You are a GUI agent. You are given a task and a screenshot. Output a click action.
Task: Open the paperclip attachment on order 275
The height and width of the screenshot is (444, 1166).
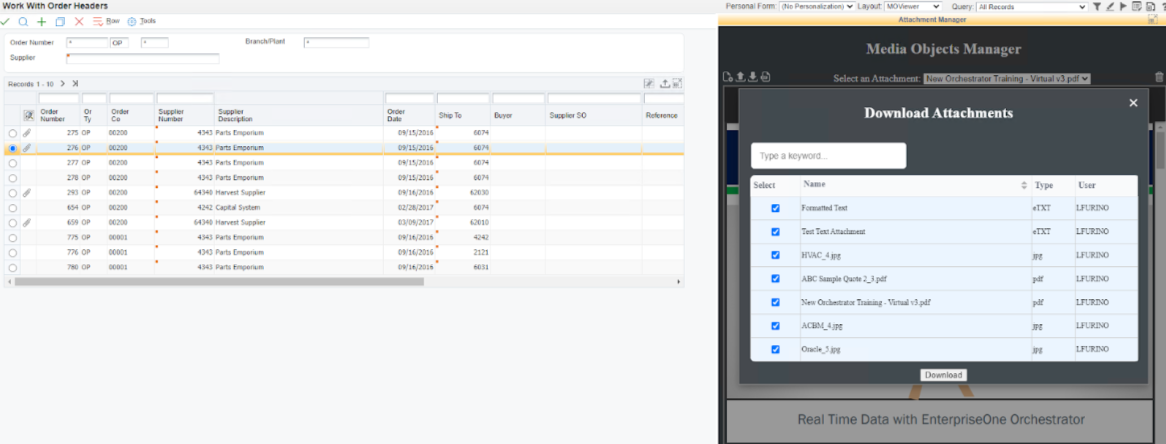tap(27, 133)
